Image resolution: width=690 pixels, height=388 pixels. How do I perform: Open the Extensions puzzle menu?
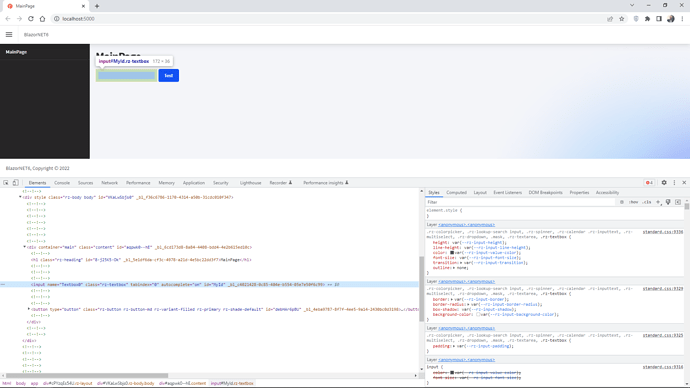point(647,19)
